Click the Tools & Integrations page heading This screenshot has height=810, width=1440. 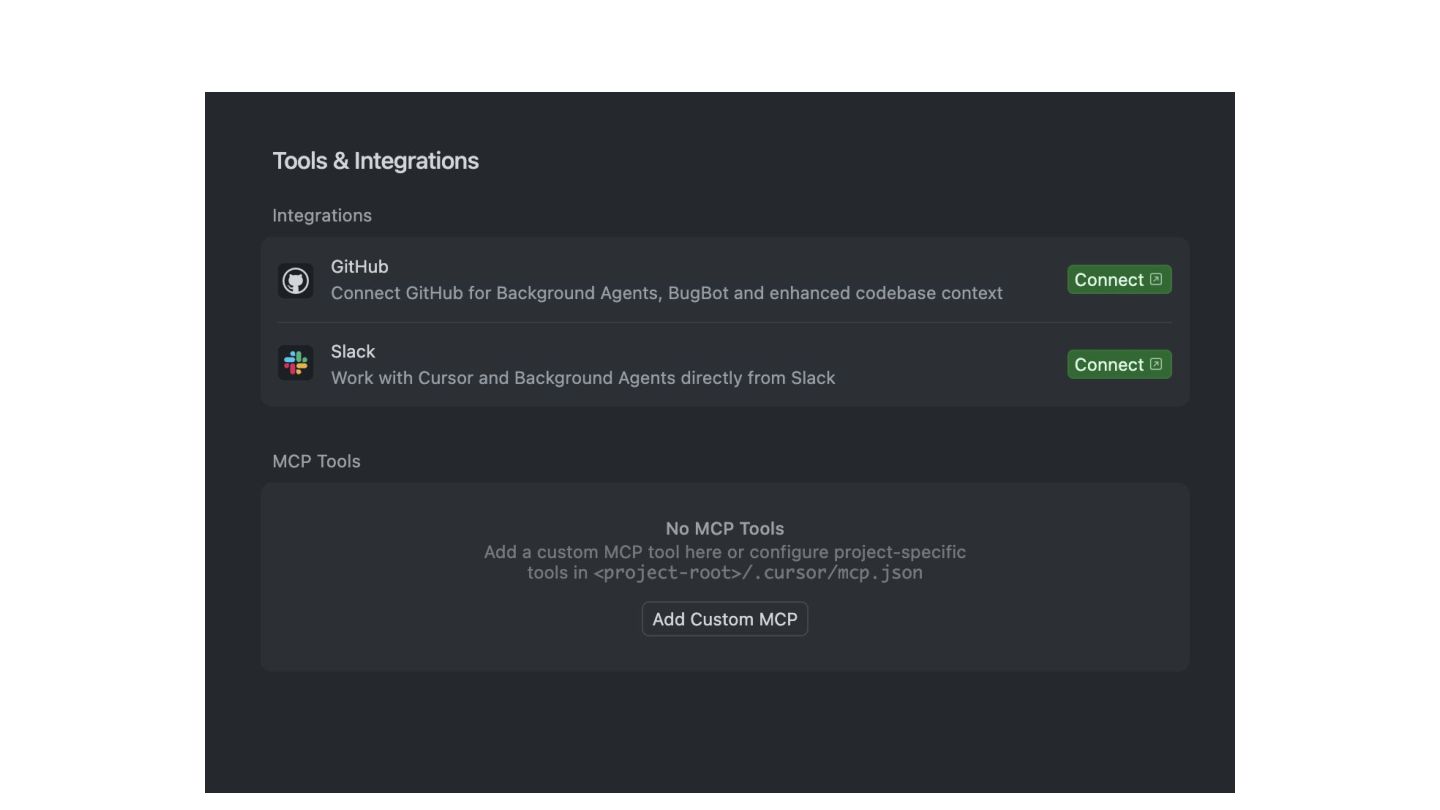click(376, 161)
